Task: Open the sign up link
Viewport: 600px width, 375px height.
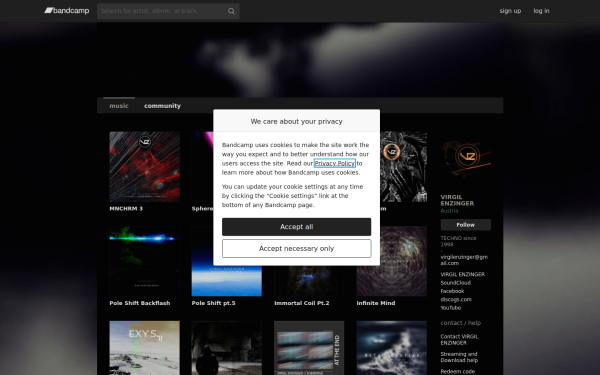Action: click(510, 11)
